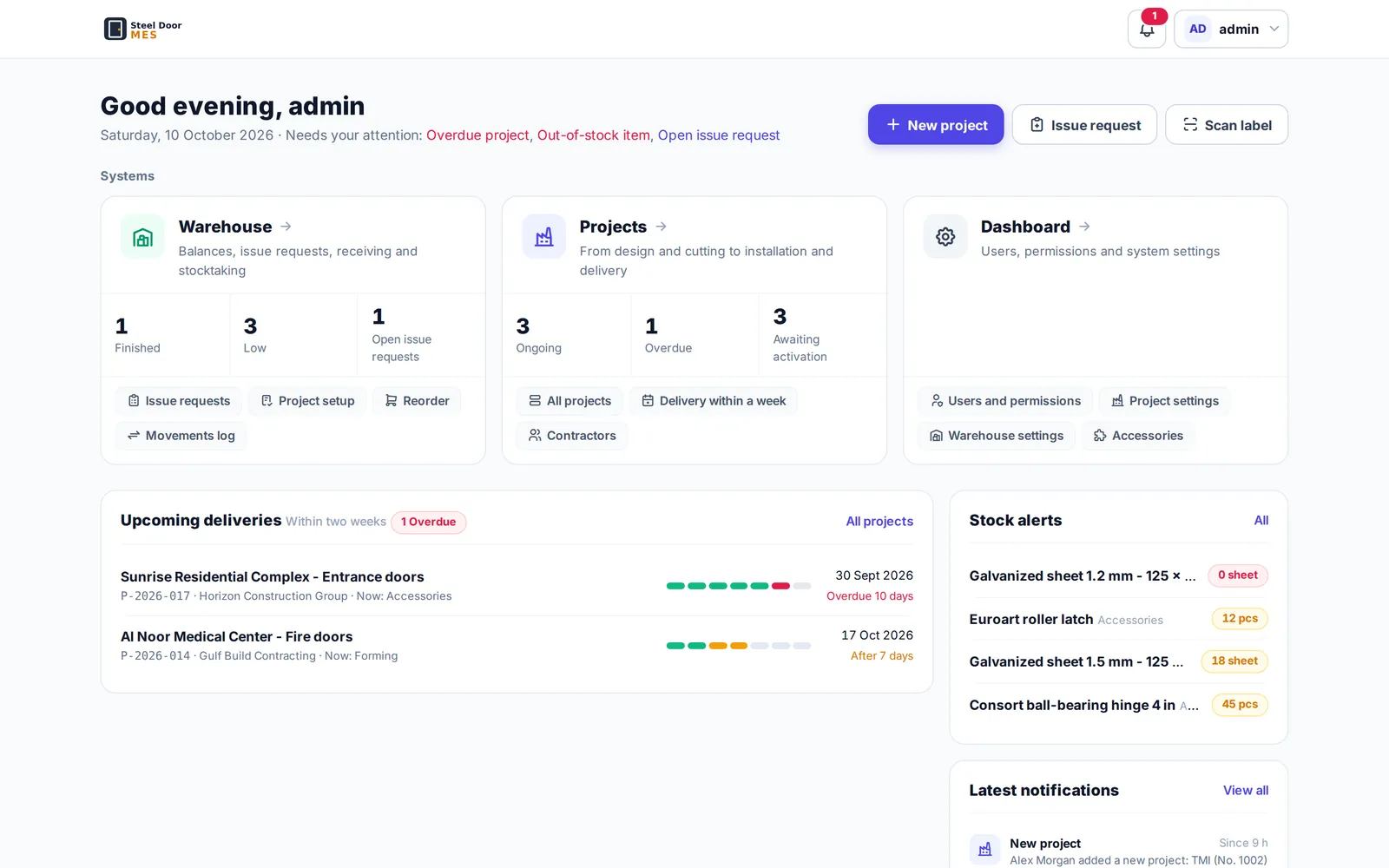Open Users and permissions
Image resolution: width=1389 pixels, height=868 pixels.
point(1005,401)
